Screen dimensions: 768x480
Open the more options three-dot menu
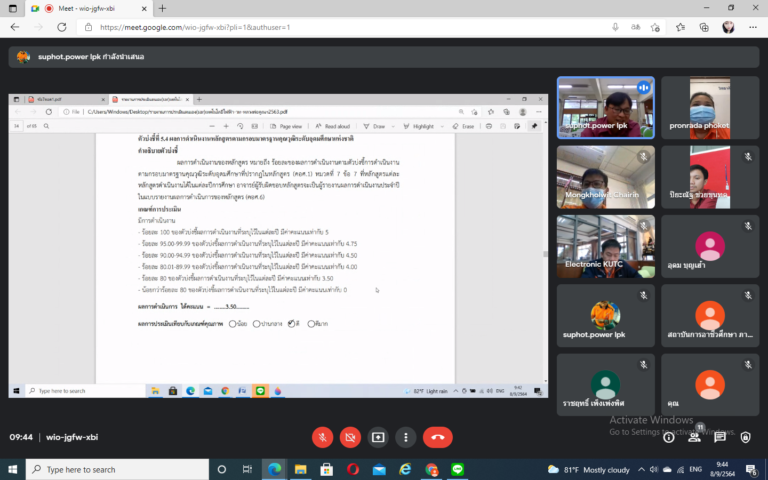click(405, 437)
